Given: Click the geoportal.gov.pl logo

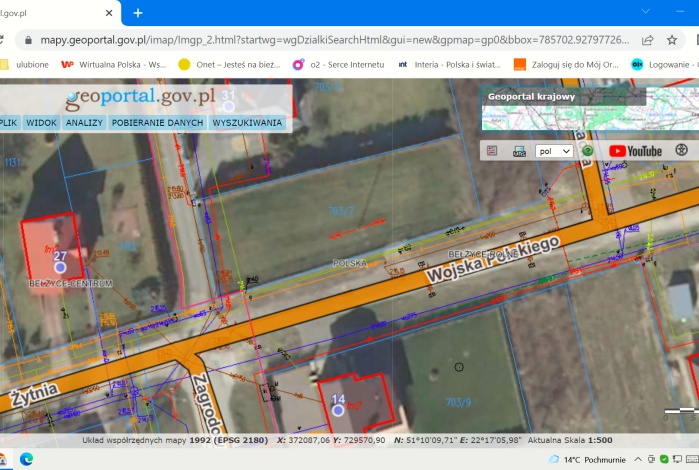Looking at the screenshot, I should point(140,98).
